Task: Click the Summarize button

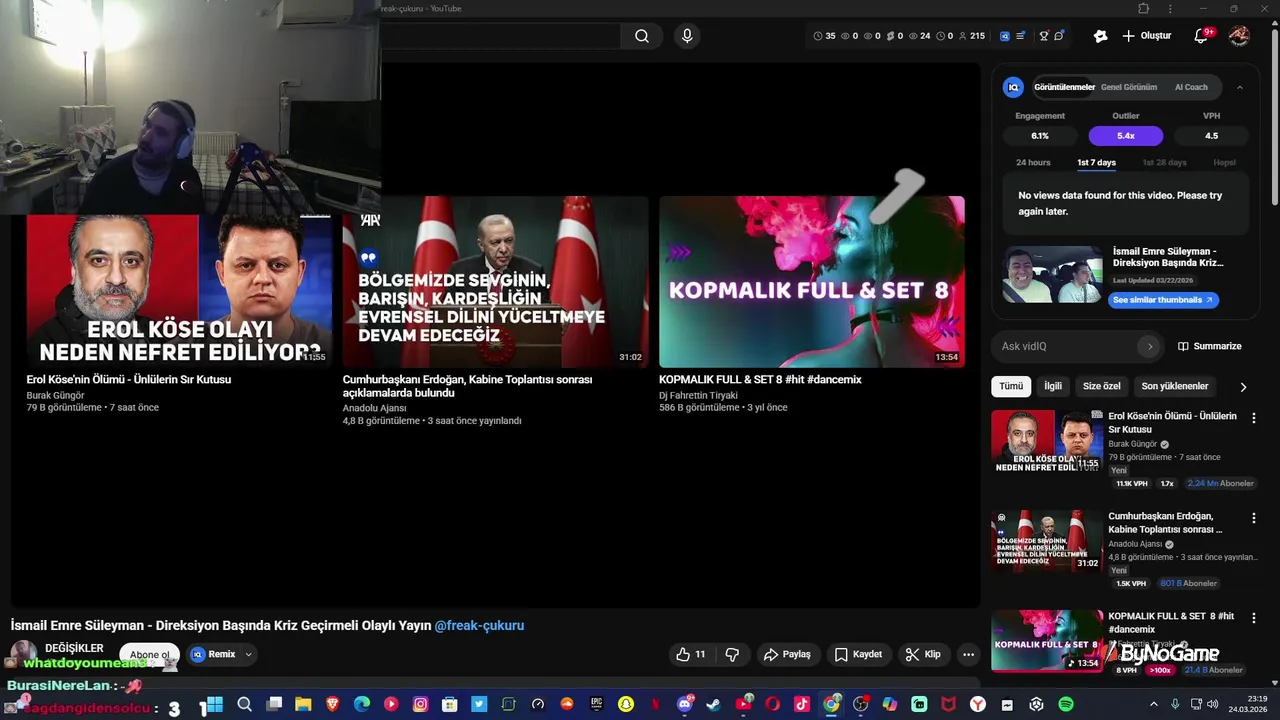Action: pos(1209,346)
